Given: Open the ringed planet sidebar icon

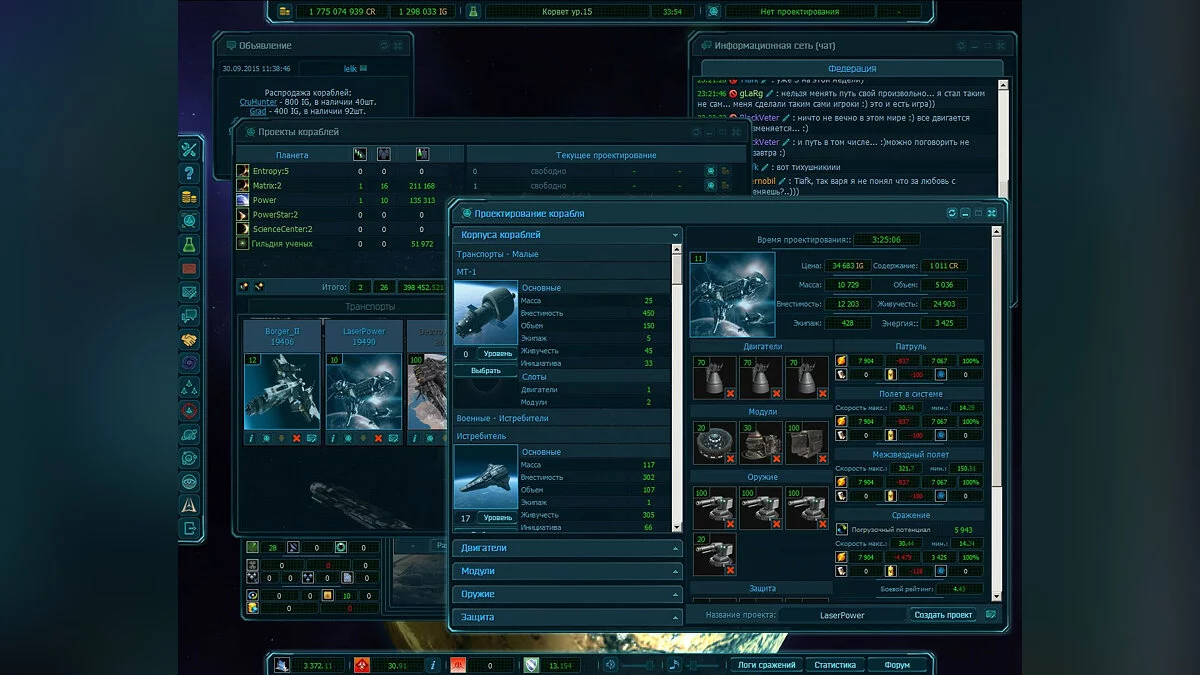Looking at the screenshot, I should pos(189,434).
